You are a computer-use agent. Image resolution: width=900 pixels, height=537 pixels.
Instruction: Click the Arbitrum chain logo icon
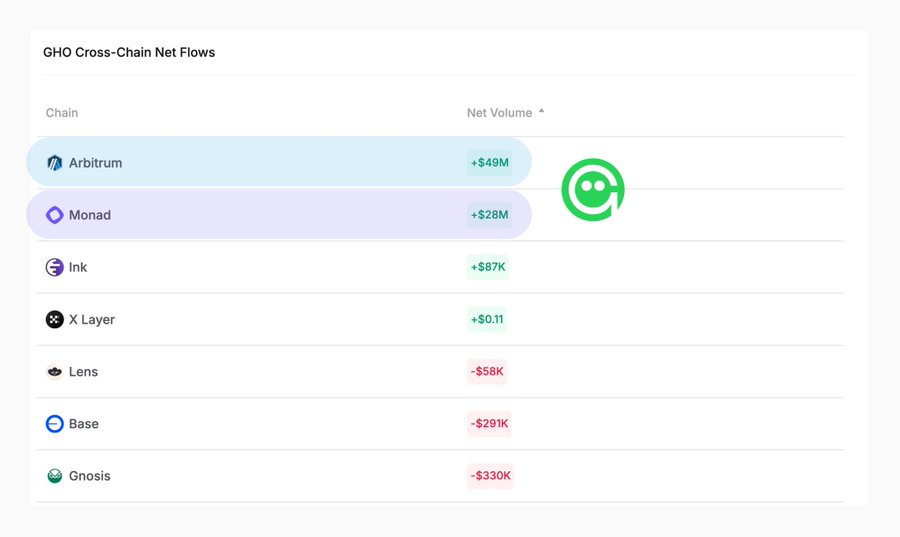[x=55, y=163]
